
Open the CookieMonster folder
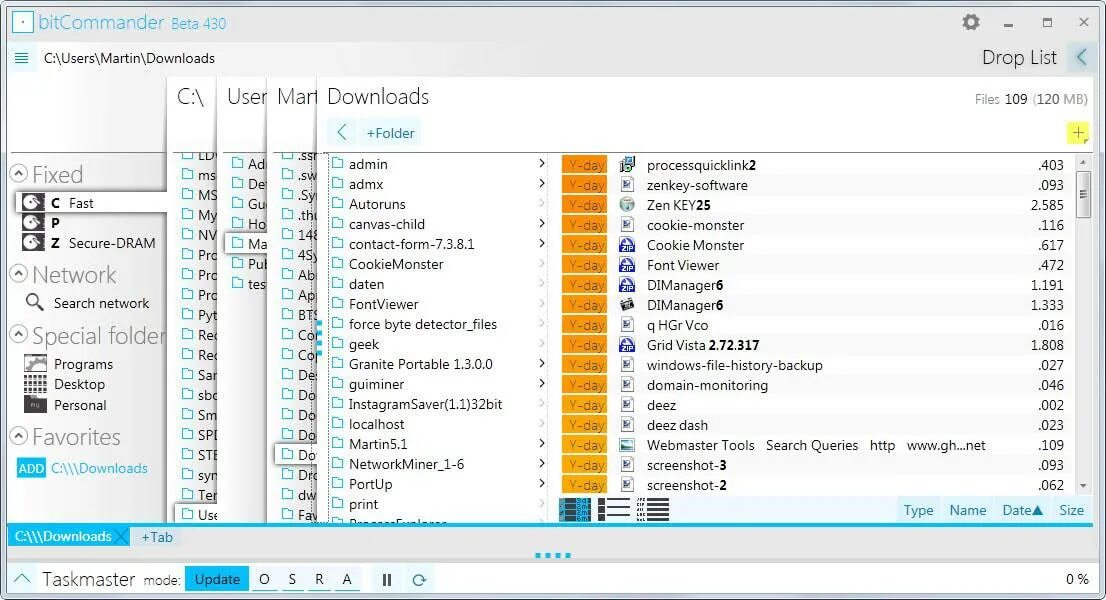[396, 264]
